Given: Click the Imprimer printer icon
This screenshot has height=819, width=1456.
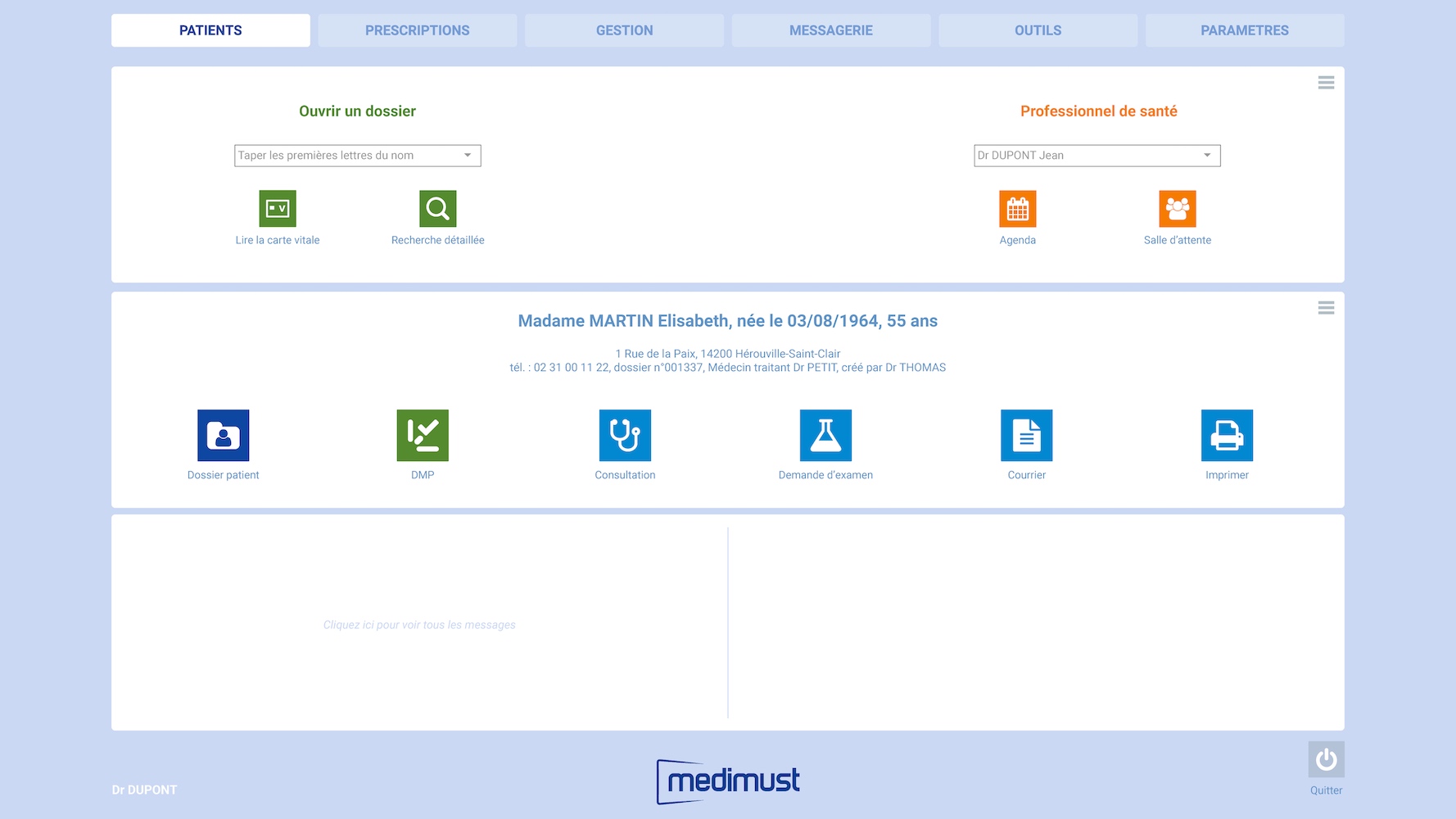Looking at the screenshot, I should point(1227,436).
